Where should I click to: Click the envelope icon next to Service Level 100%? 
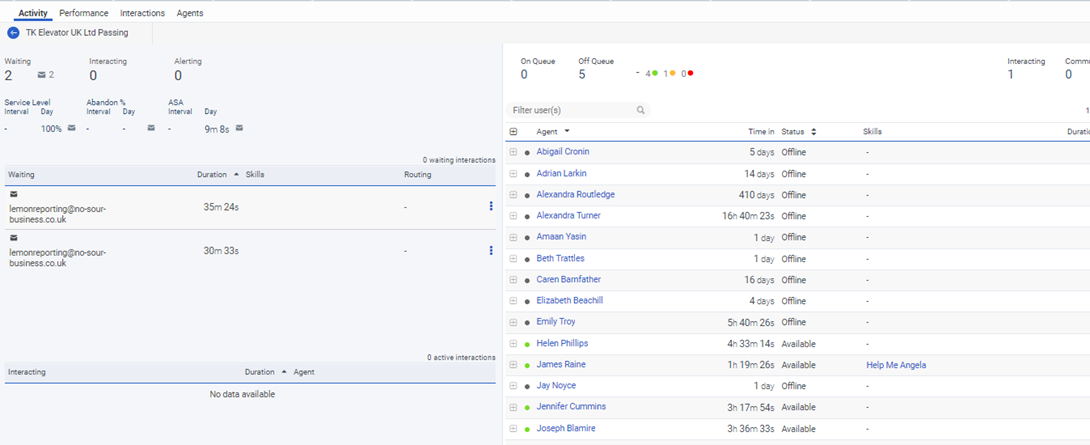click(72, 128)
